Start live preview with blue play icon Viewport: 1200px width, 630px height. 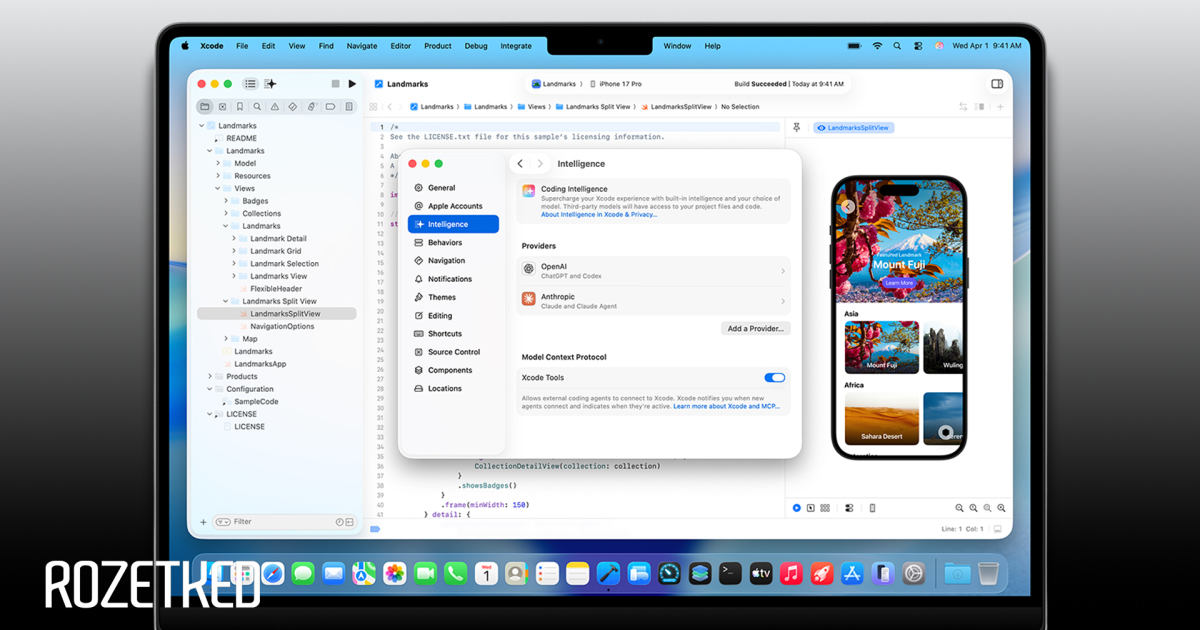[x=797, y=508]
